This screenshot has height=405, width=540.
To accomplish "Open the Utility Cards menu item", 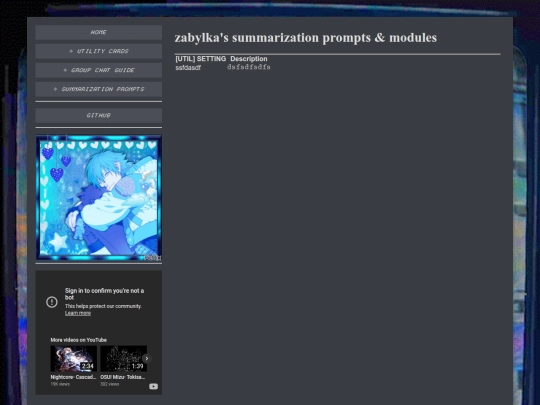I will tap(98, 51).
